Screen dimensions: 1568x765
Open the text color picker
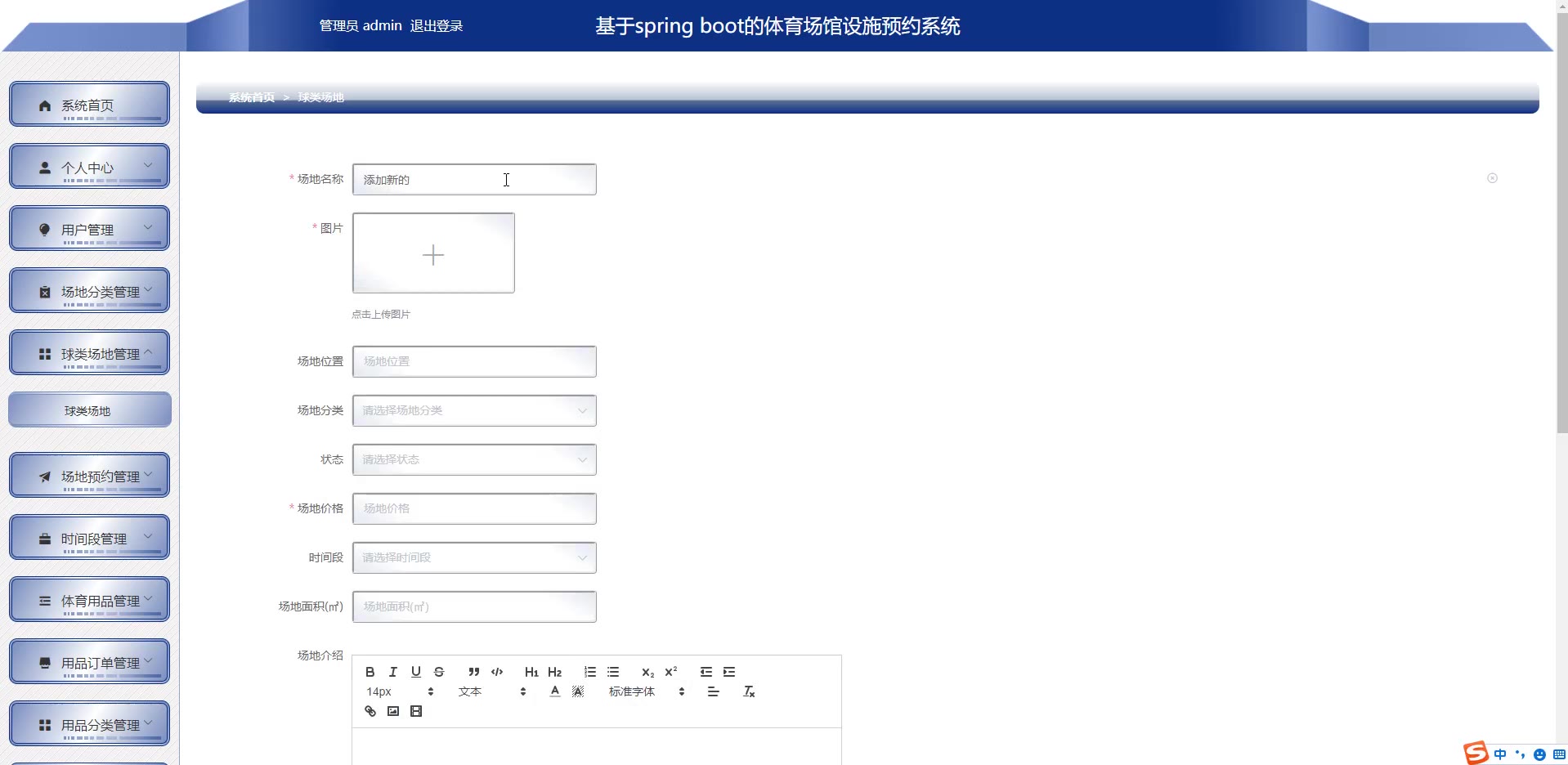[x=555, y=691]
